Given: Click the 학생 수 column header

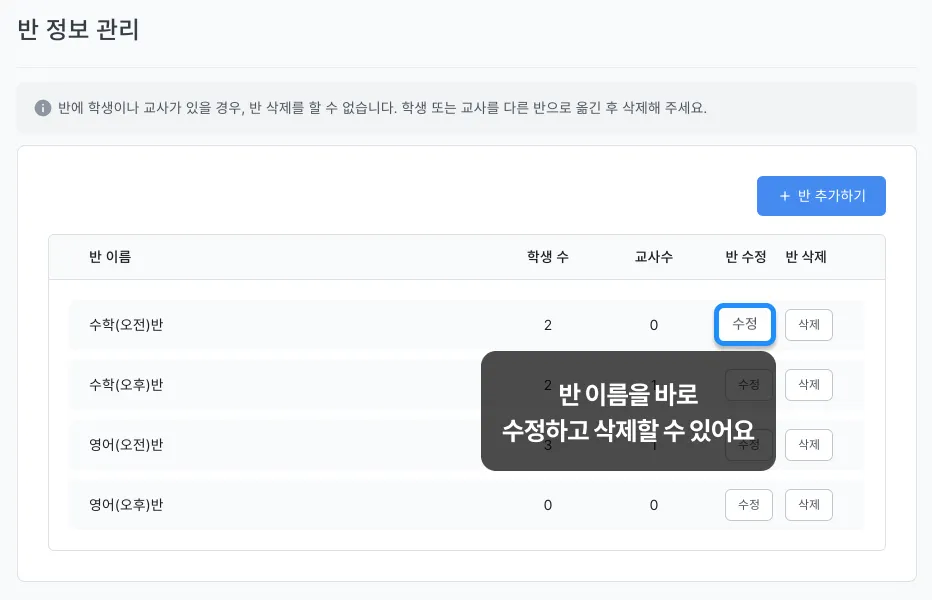Looking at the screenshot, I should tap(547, 257).
